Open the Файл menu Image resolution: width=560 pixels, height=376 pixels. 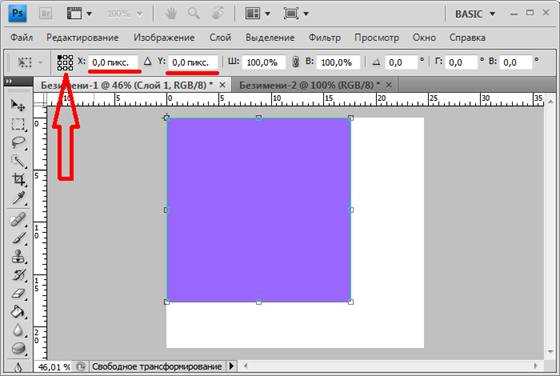(x=21, y=37)
